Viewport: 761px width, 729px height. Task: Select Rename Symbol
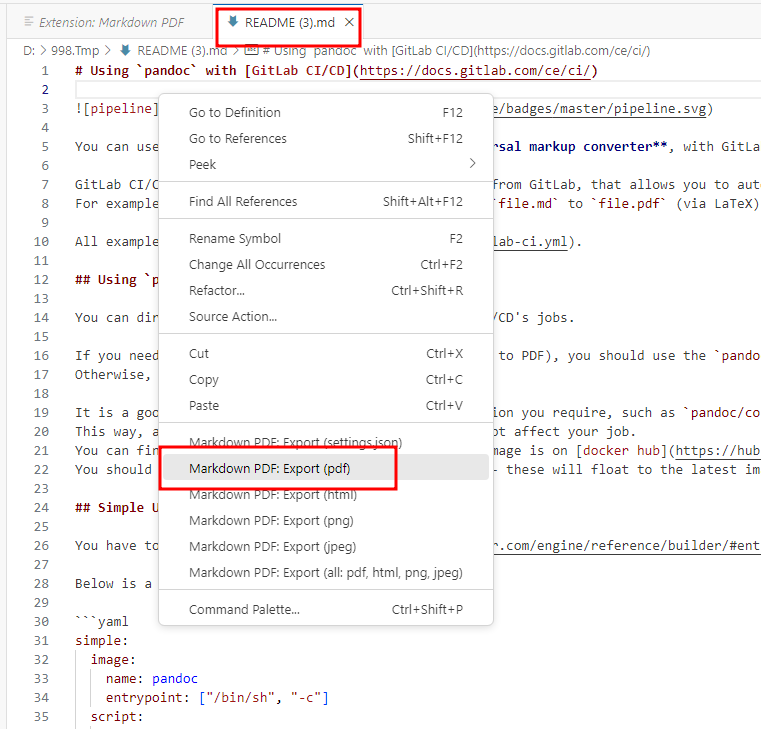point(326,239)
